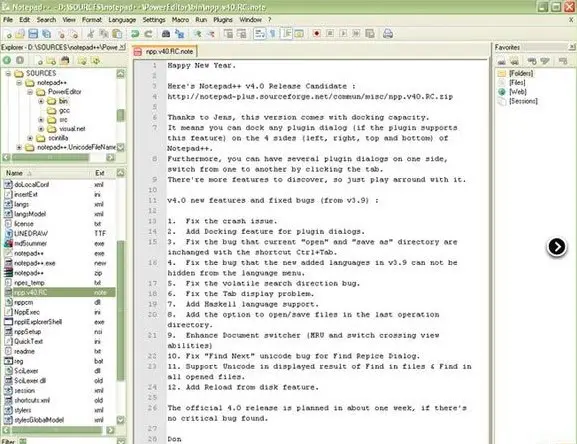
Task: Click the Zoom In toolbar icon
Action: click(x=198, y=34)
